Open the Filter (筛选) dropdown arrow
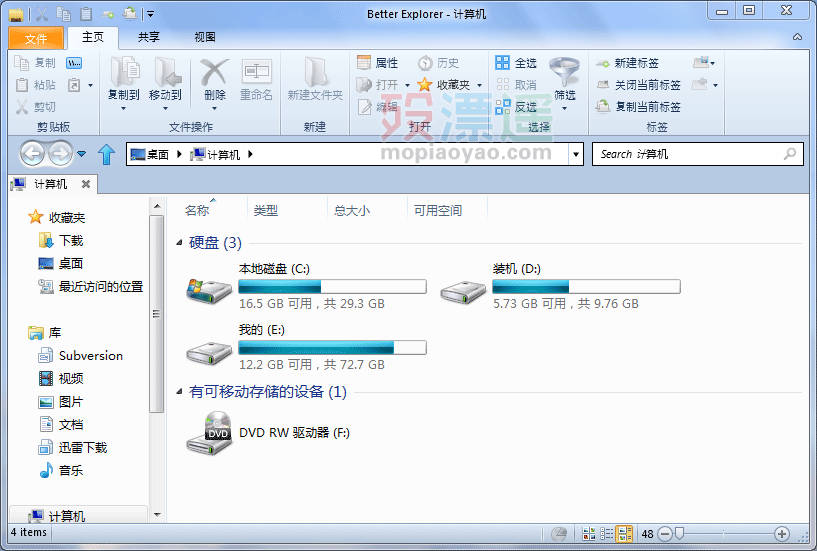Screen dimensions: 817x551 click(x=564, y=108)
